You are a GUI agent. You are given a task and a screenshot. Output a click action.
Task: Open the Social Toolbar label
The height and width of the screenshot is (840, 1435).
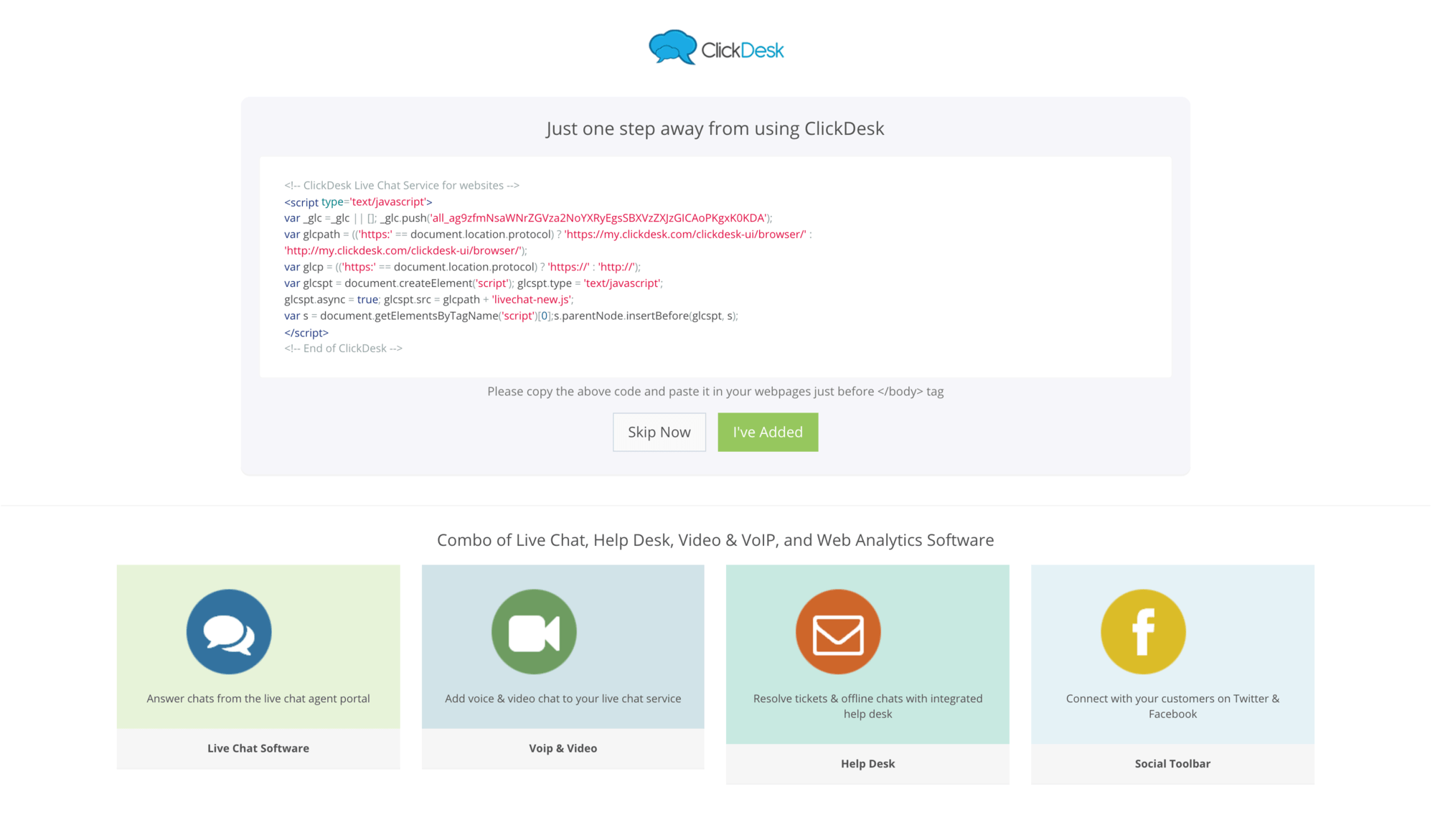coord(1172,764)
